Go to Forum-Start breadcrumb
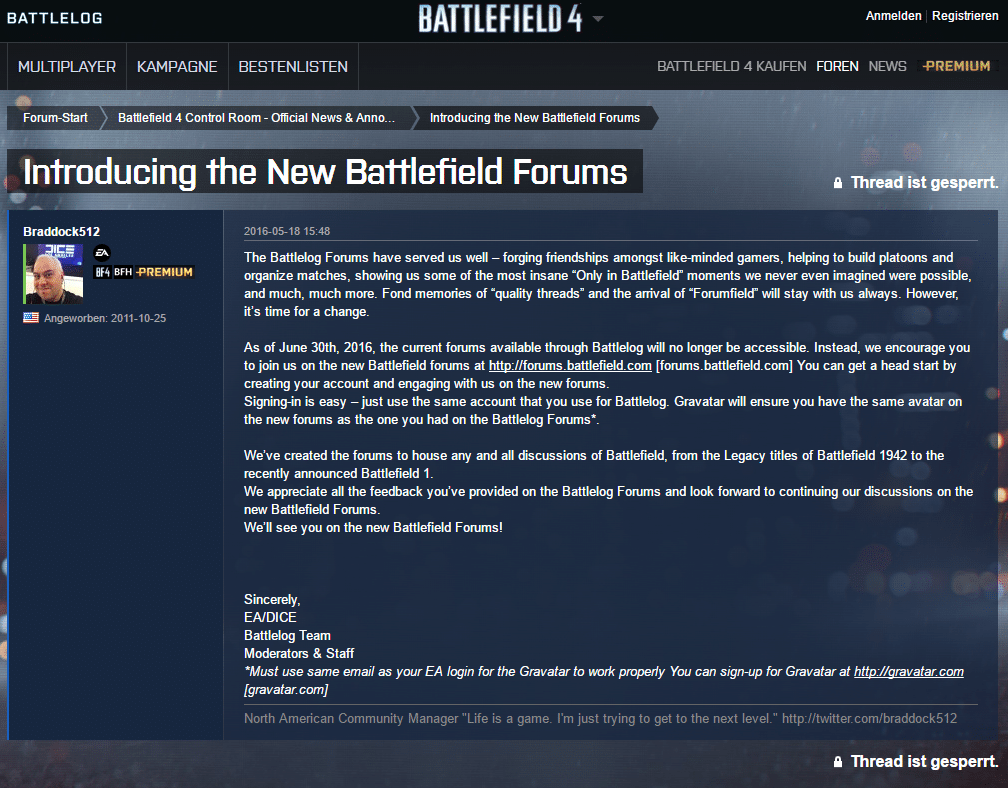1008x788 pixels. [56, 118]
